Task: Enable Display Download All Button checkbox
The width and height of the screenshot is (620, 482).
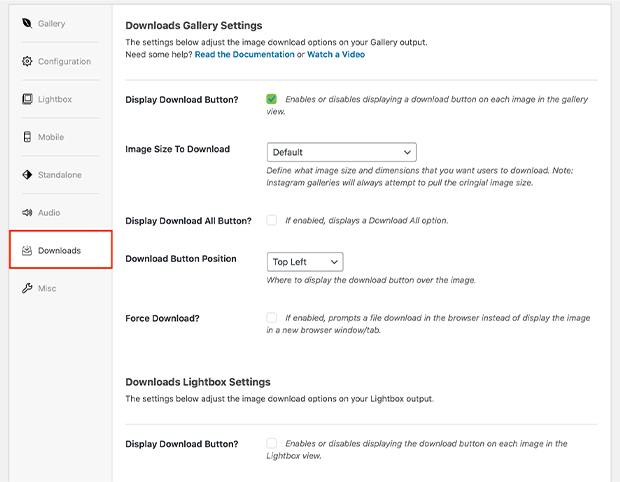Action: [x=272, y=220]
